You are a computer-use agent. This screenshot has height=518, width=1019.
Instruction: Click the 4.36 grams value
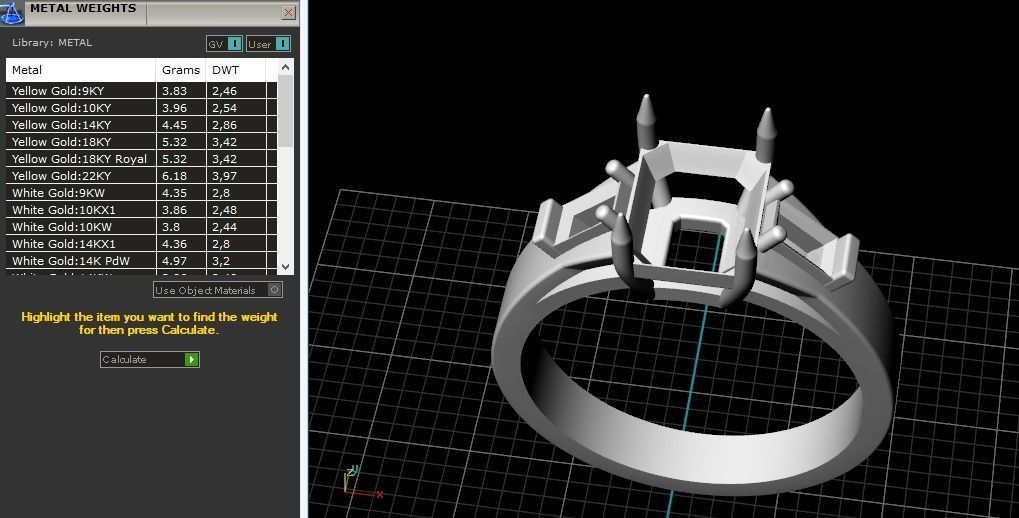coord(174,244)
